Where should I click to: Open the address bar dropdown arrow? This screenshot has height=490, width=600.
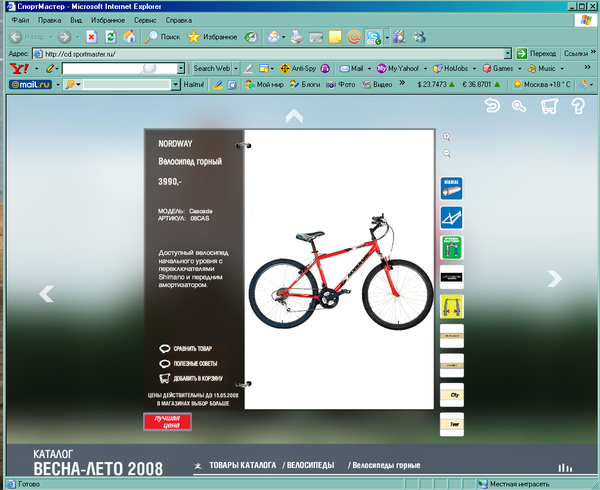[507, 54]
